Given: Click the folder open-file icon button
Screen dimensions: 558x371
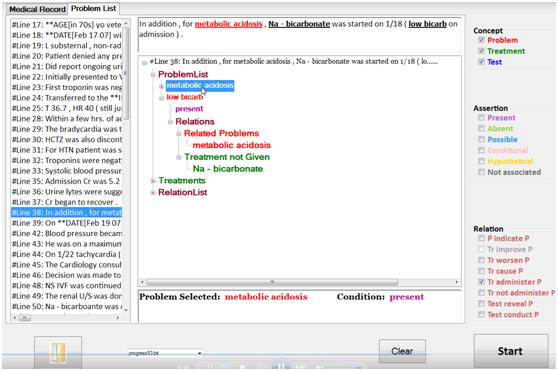Looking at the screenshot, I should click(58, 351).
